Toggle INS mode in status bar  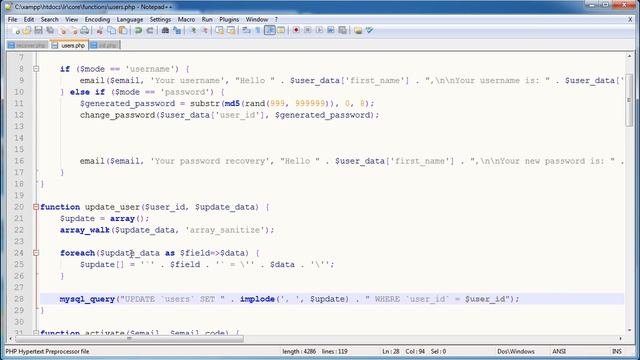click(616, 351)
